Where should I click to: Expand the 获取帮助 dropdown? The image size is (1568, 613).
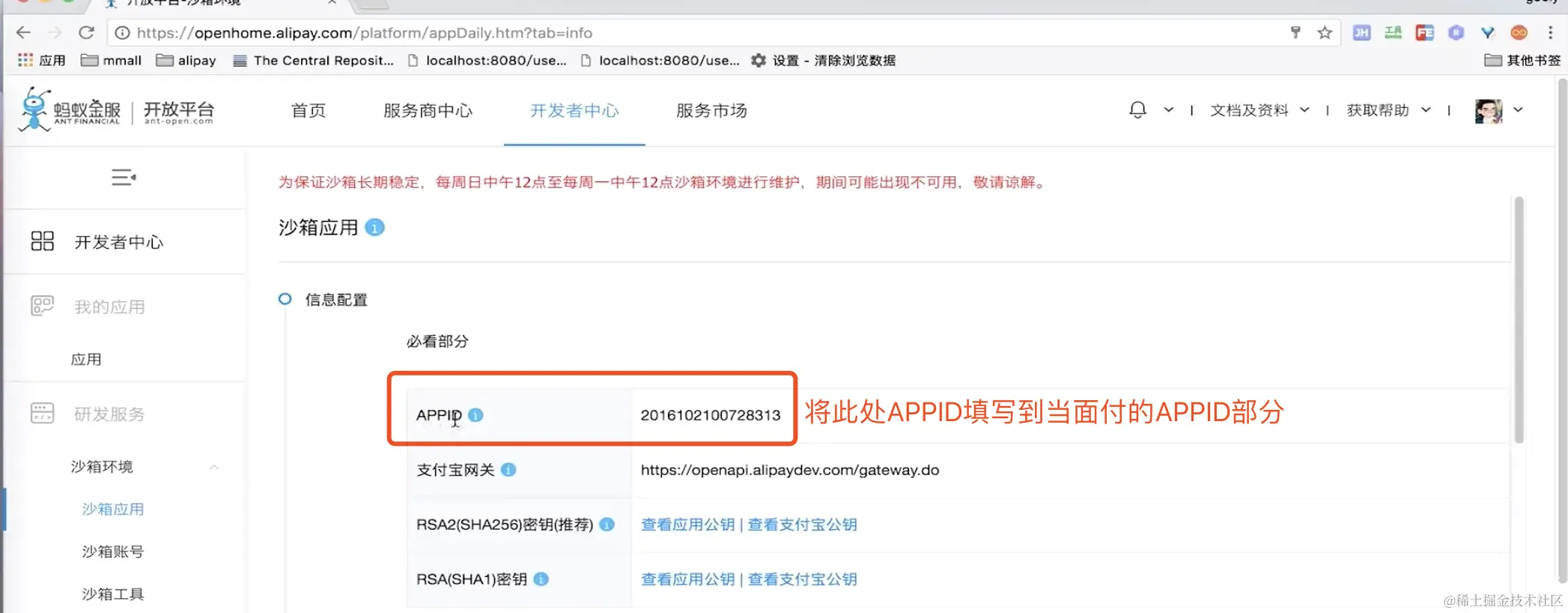click(1426, 110)
